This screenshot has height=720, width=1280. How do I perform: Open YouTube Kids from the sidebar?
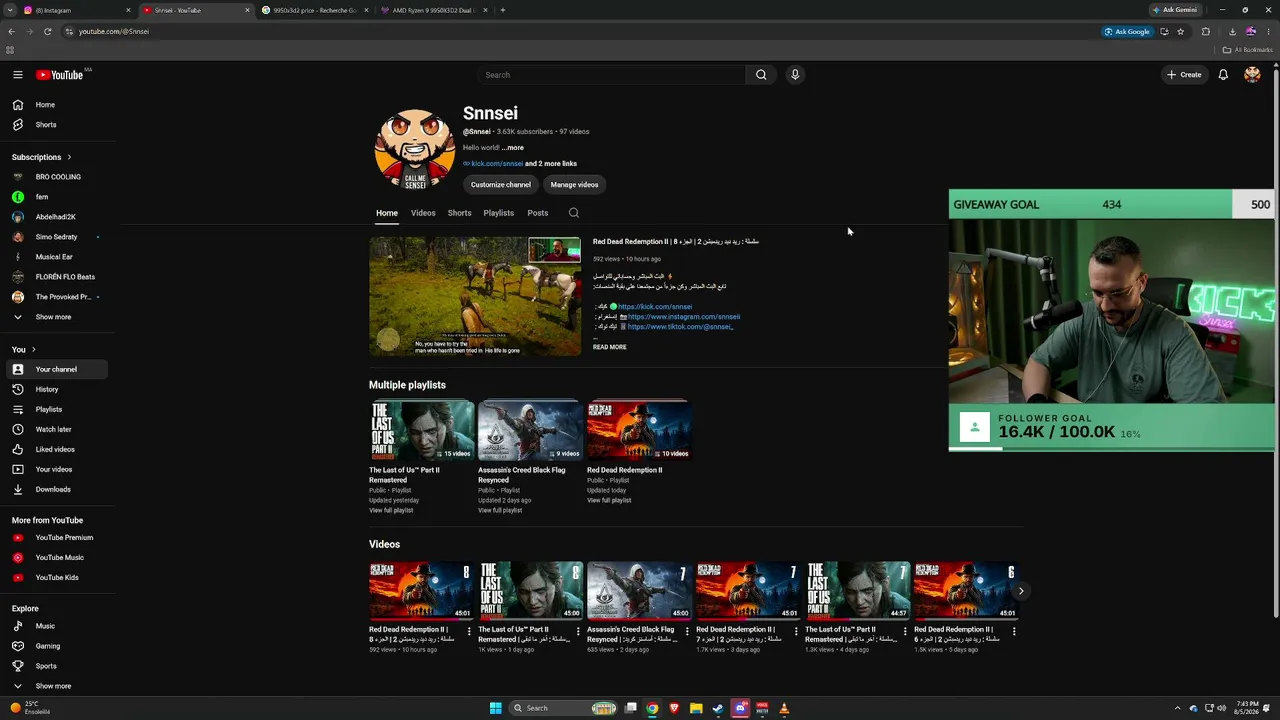55,577
